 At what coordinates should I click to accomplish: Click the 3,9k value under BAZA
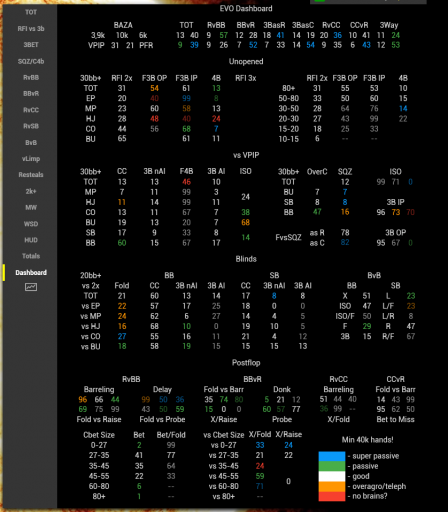click(98, 36)
